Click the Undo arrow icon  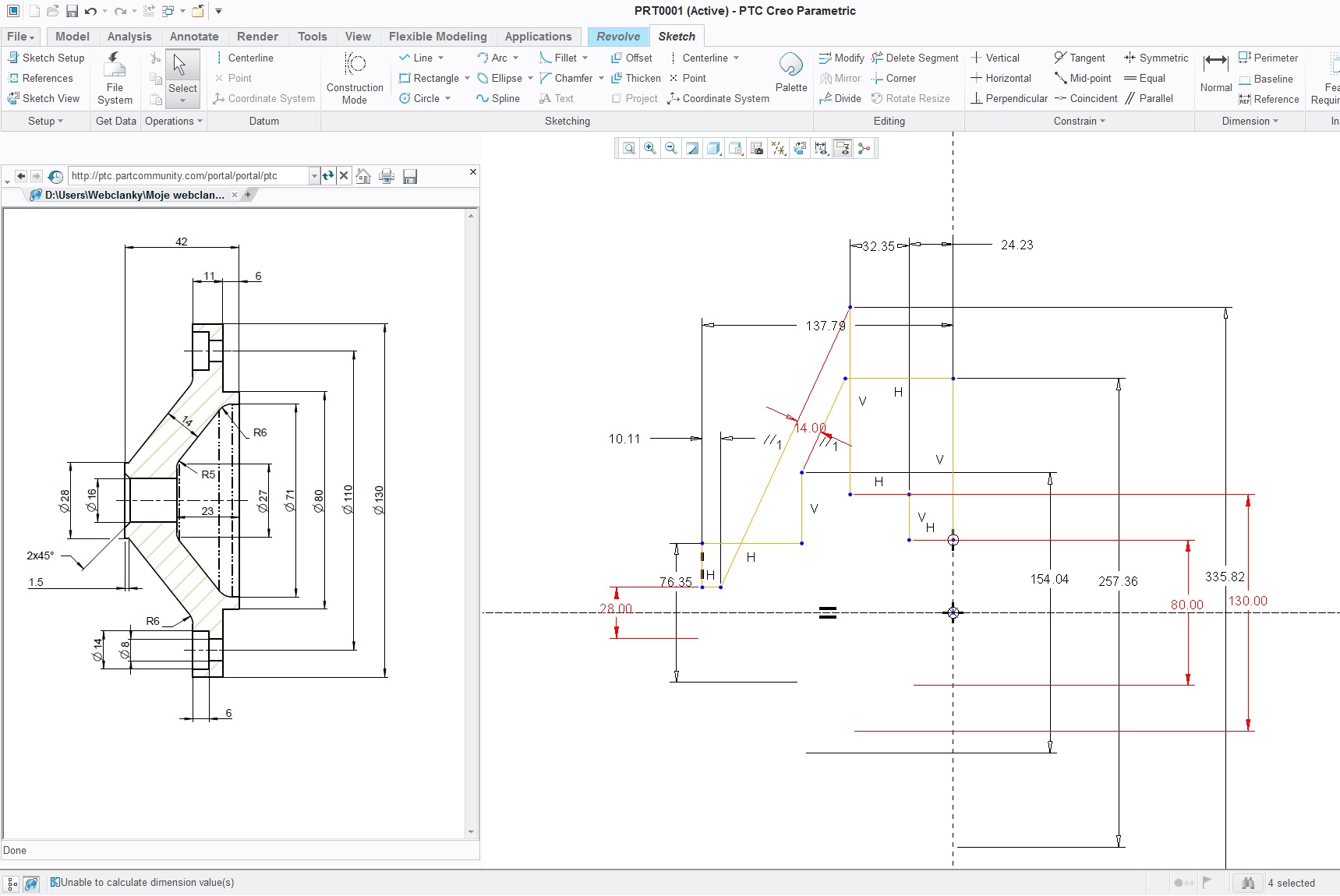tap(90, 11)
